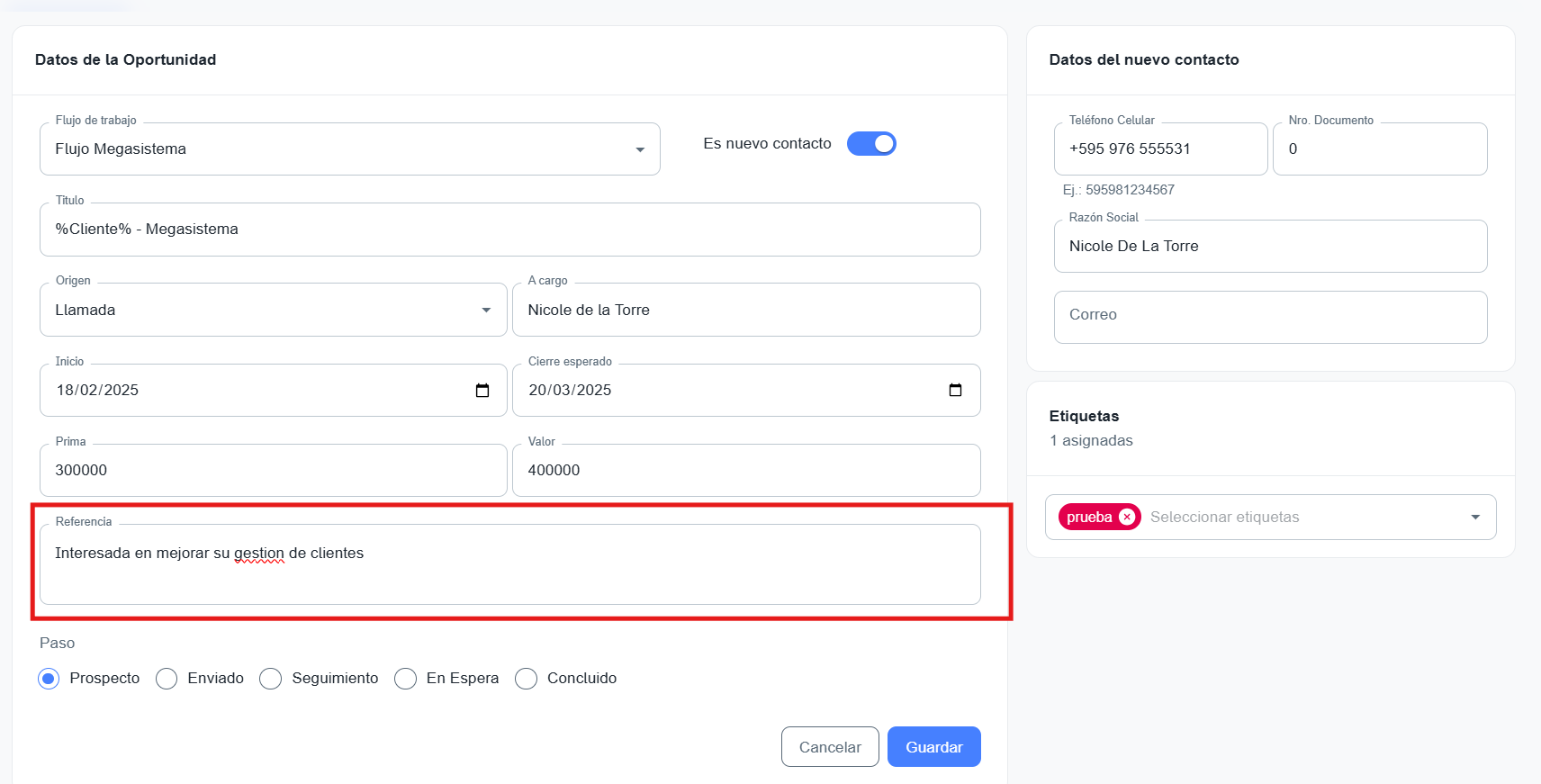Viewport: 1541px width, 784px height.
Task: Click the Teléfono Celular field
Action: [1159, 149]
